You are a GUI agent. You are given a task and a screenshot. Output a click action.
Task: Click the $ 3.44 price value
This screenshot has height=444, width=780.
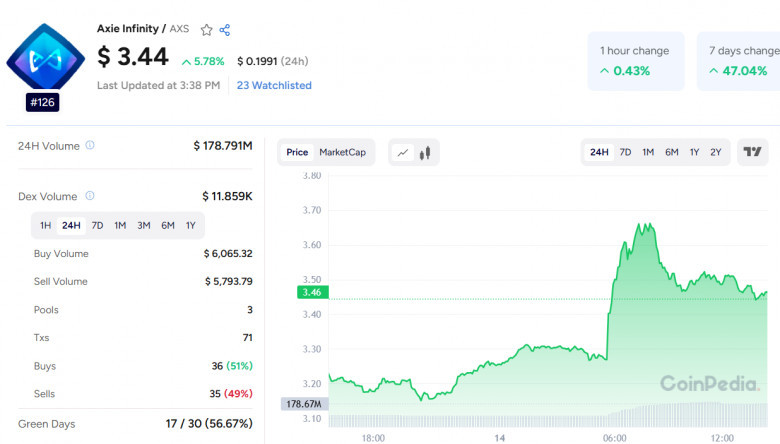133,56
